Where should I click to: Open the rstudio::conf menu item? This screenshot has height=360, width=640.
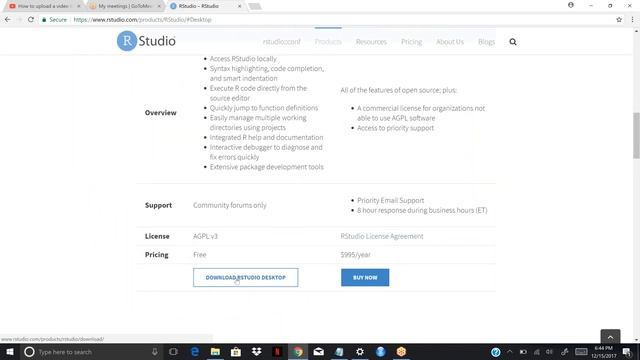[x=281, y=42]
